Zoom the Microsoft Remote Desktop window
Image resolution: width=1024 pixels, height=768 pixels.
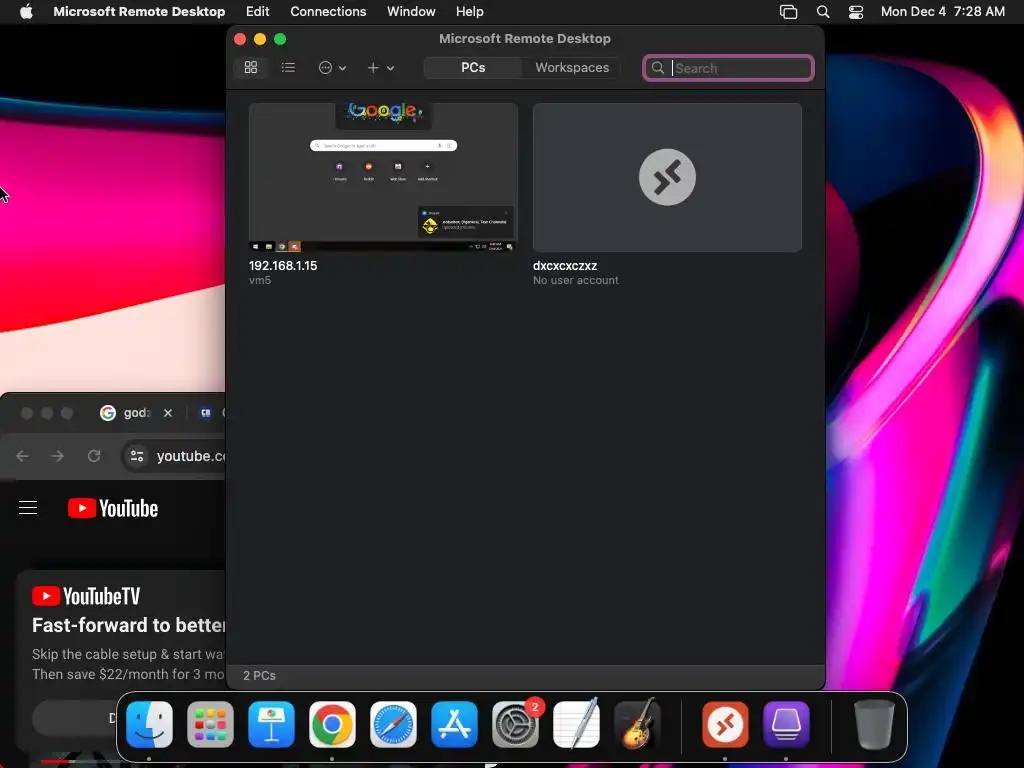tap(280, 39)
